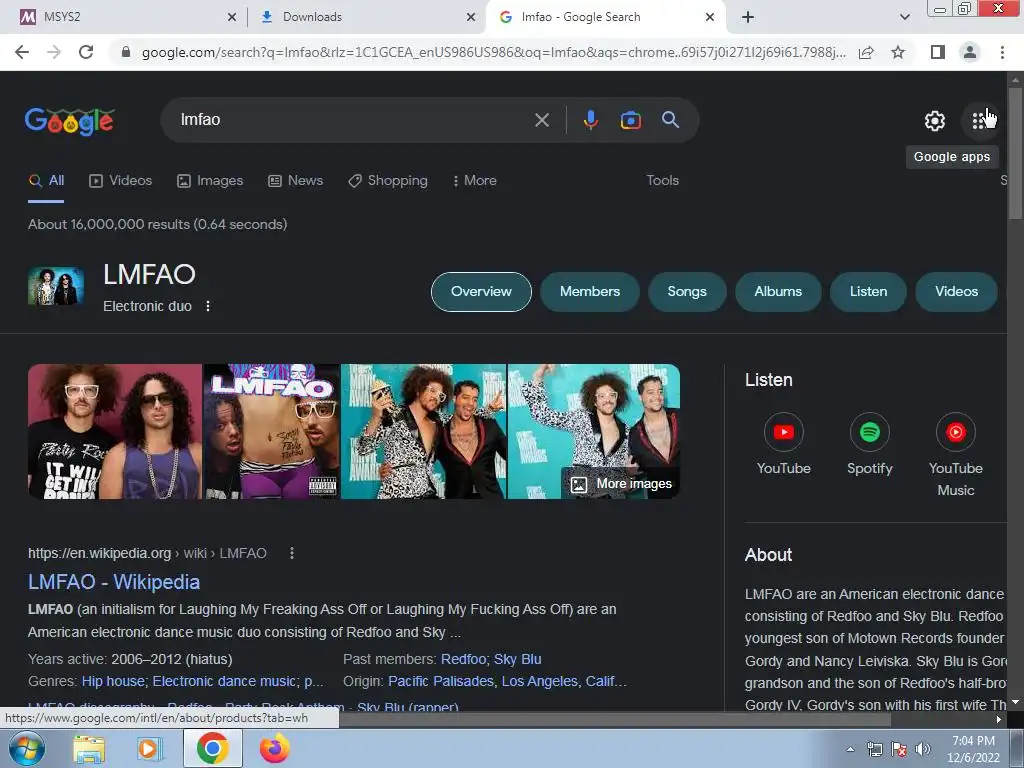Show hidden tray icons arrow
Screen dimensions: 1024x768
850,749
